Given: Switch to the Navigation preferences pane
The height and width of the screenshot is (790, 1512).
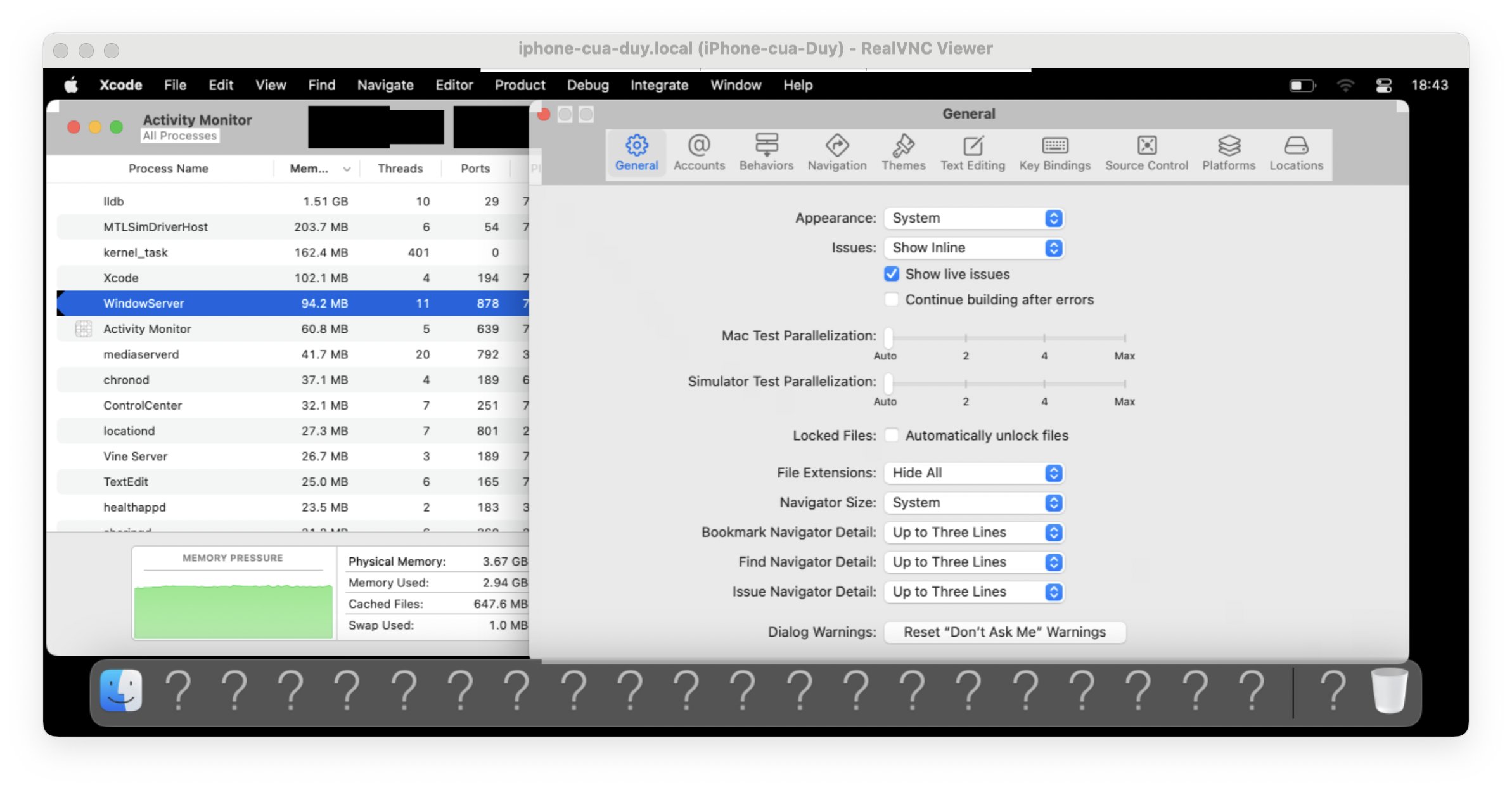Looking at the screenshot, I should 836,153.
